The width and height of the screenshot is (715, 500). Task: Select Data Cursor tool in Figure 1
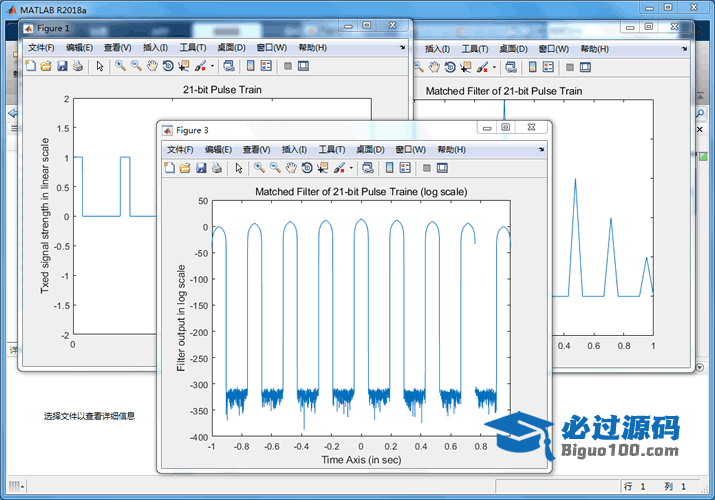click(x=184, y=66)
